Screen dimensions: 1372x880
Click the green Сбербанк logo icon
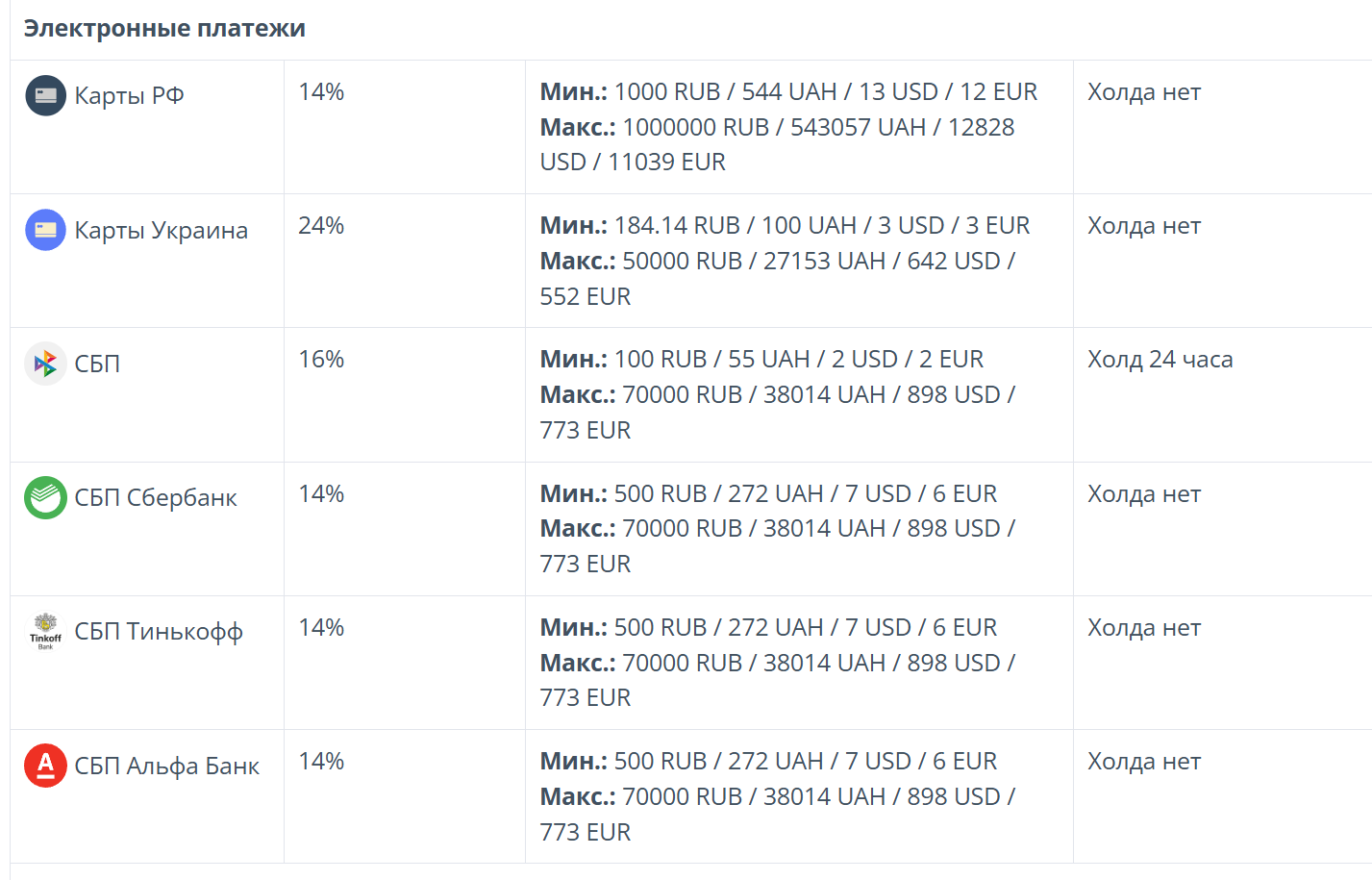45,497
